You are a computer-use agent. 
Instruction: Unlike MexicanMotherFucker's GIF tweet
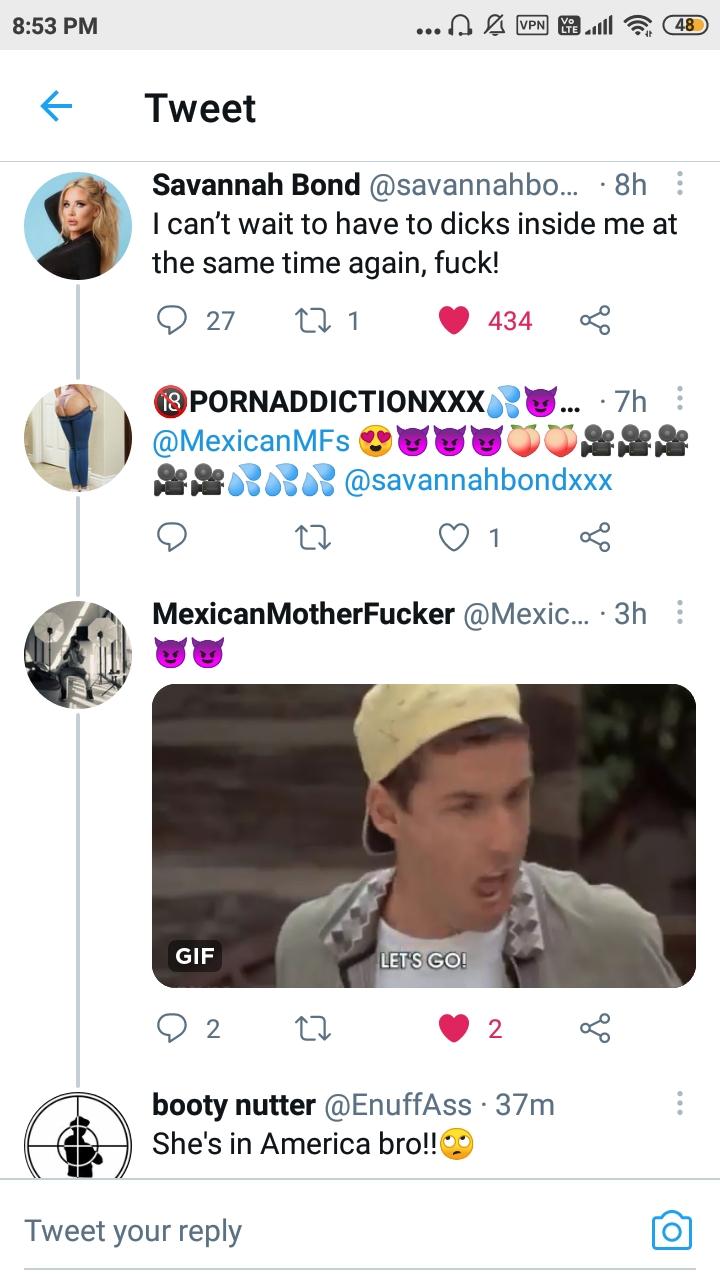point(454,1028)
